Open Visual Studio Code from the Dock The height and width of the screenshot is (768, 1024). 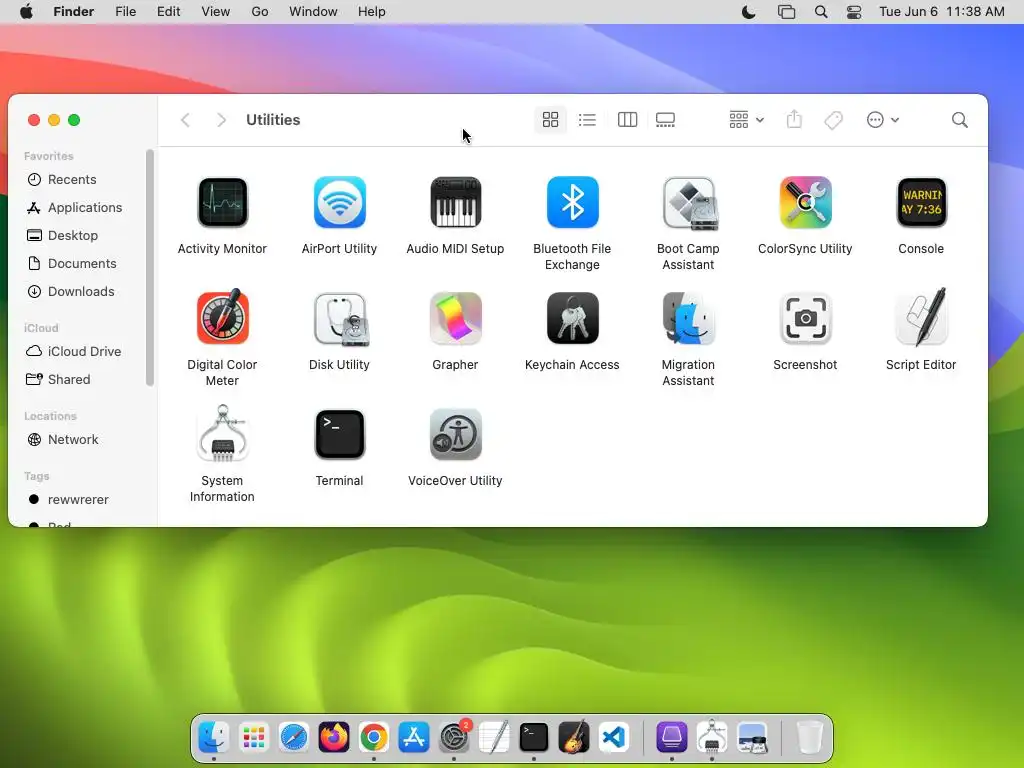(614, 737)
